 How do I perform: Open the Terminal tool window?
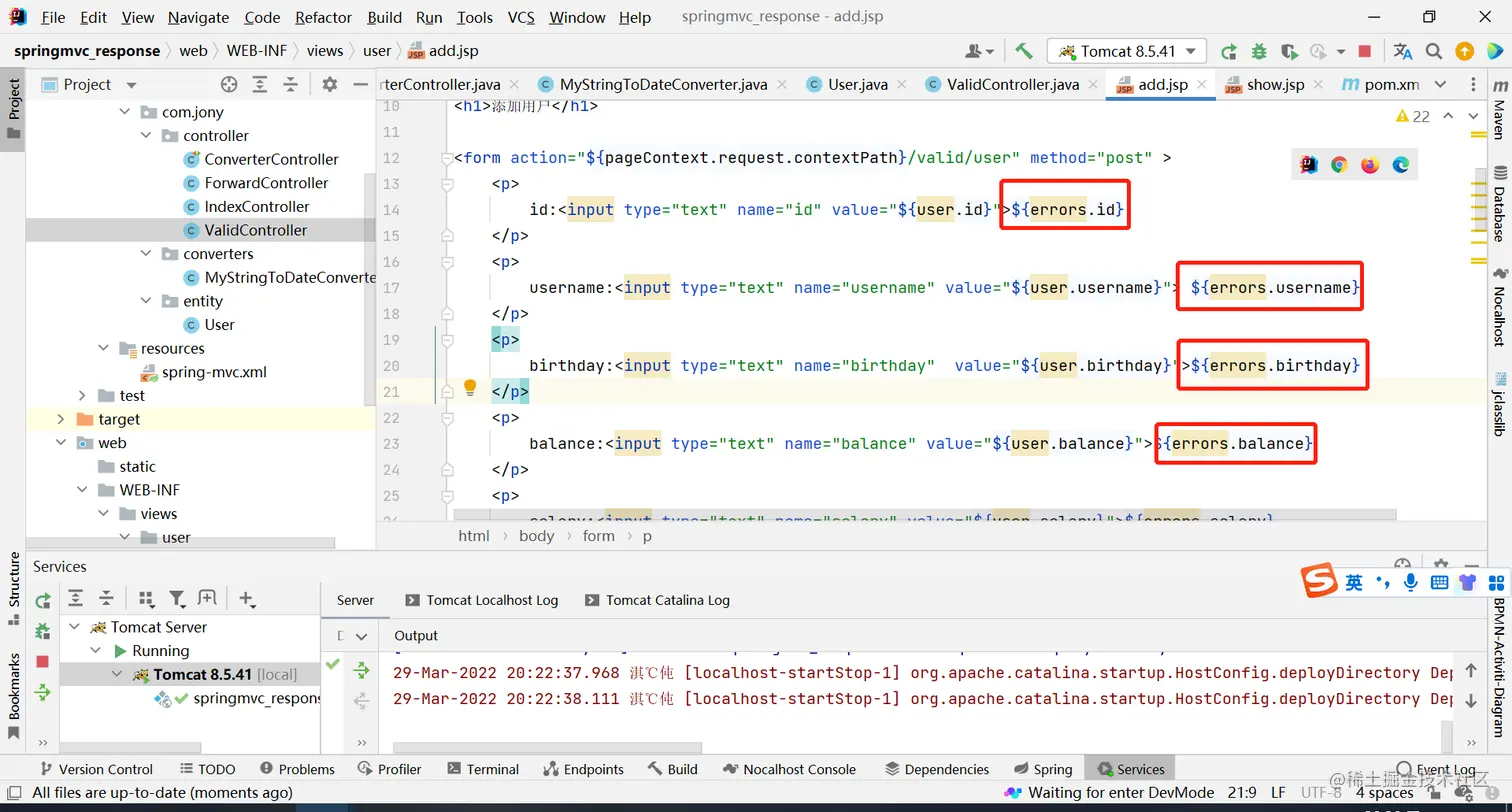[x=483, y=769]
